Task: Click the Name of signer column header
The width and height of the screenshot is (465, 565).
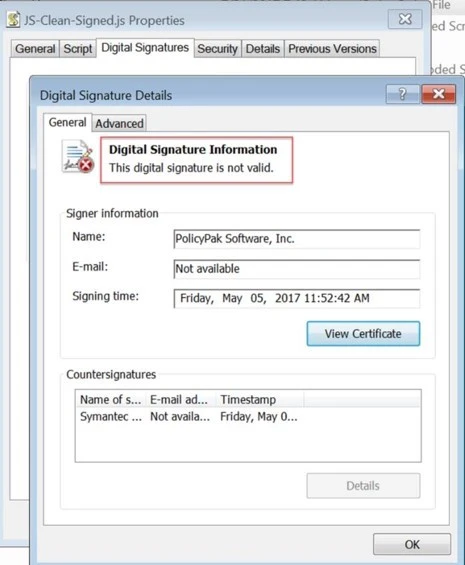Action: point(110,399)
